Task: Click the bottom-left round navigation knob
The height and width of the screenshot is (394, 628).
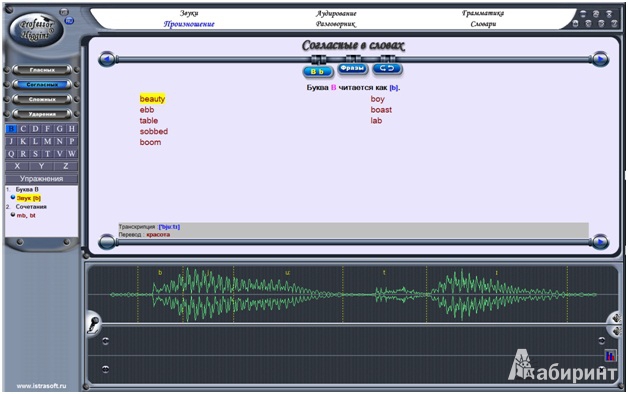Action: coord(107,242)
